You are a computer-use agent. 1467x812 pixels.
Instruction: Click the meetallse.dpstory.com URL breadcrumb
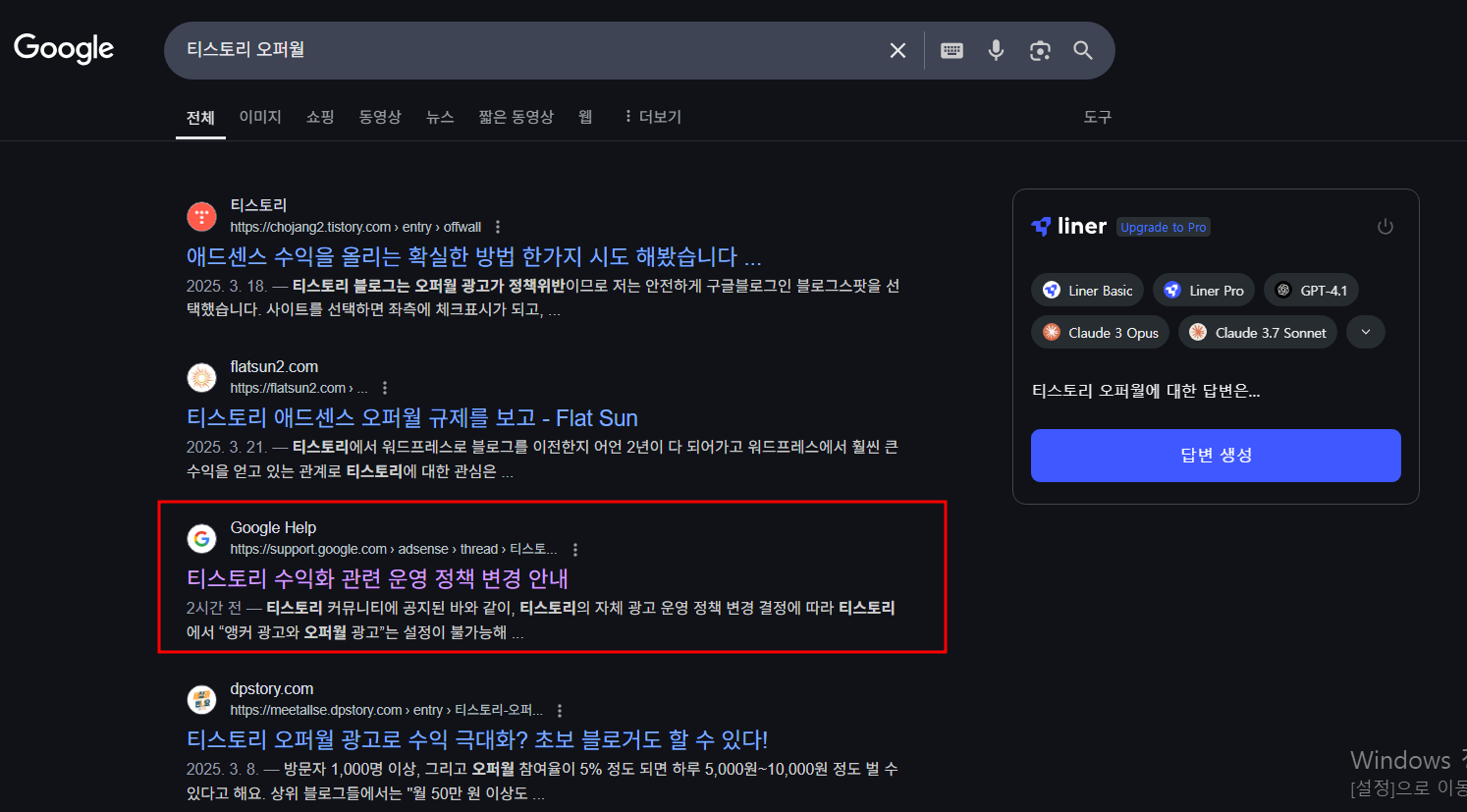[x=386, y=710]
